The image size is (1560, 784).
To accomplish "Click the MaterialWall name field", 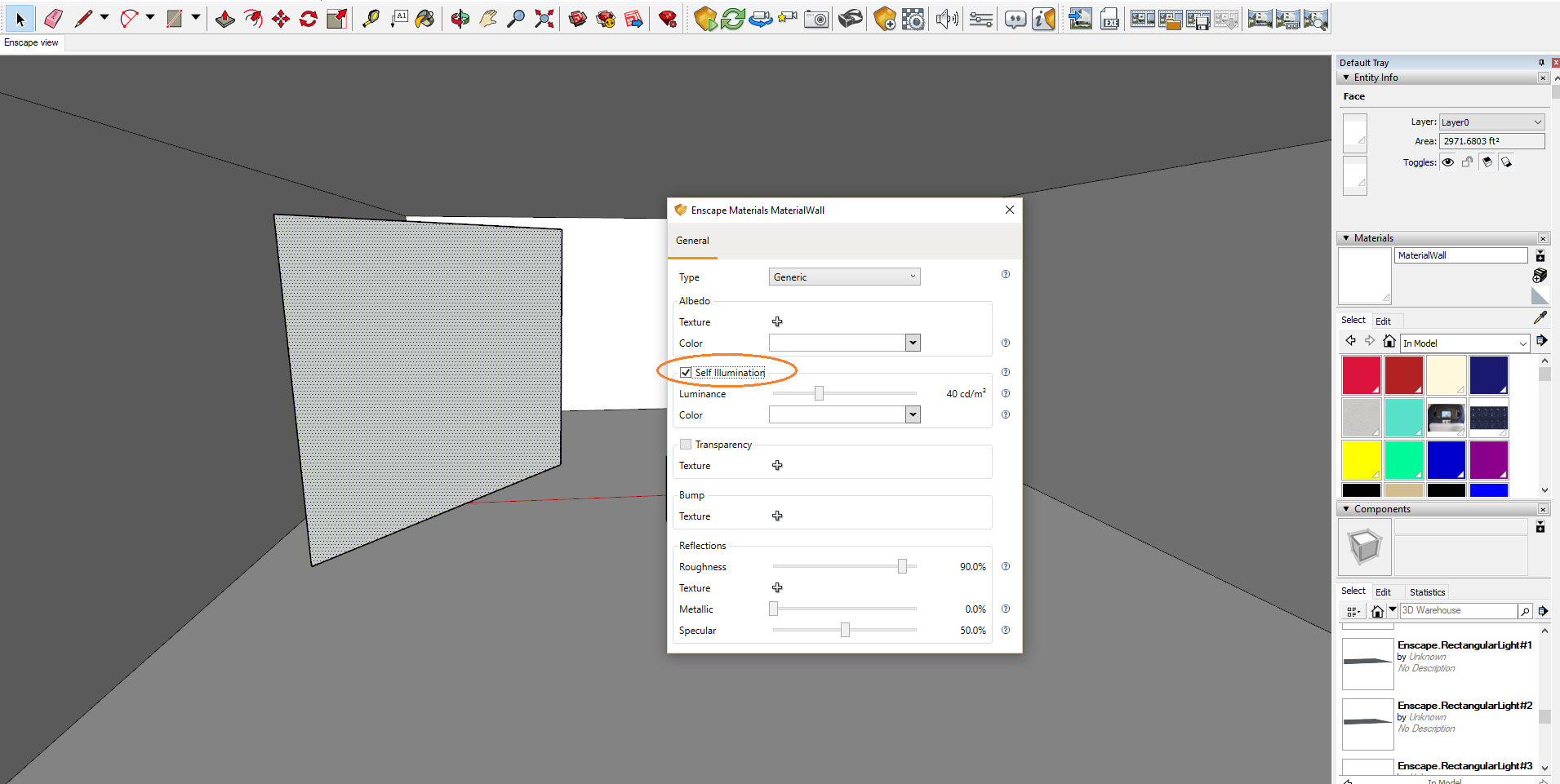I will pos(1460,255).
